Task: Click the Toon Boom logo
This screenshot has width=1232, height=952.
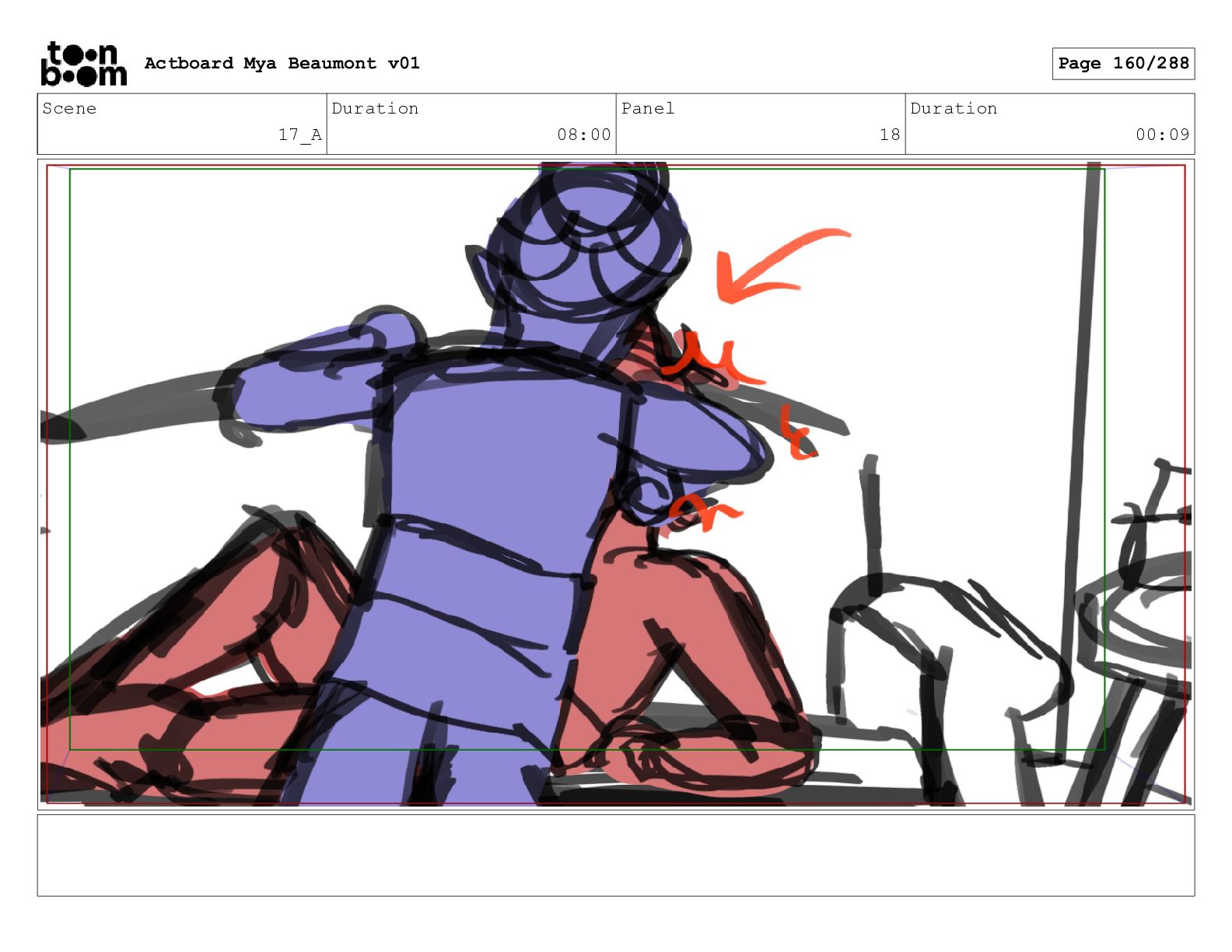Action: pyautogui.click(x=83, y=64)
